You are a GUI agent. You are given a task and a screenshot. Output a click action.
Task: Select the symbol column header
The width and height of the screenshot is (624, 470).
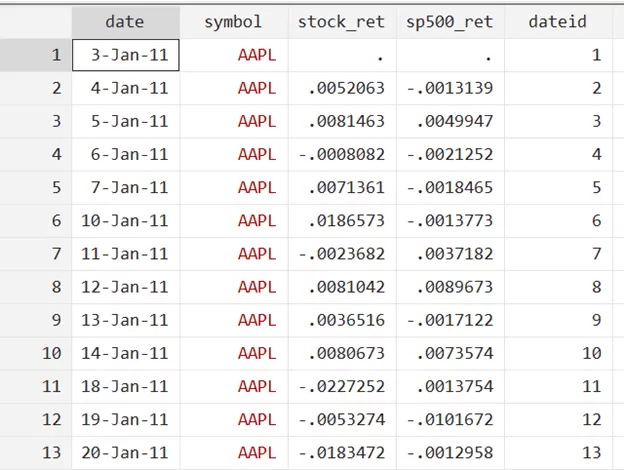[x=234, y=22]
